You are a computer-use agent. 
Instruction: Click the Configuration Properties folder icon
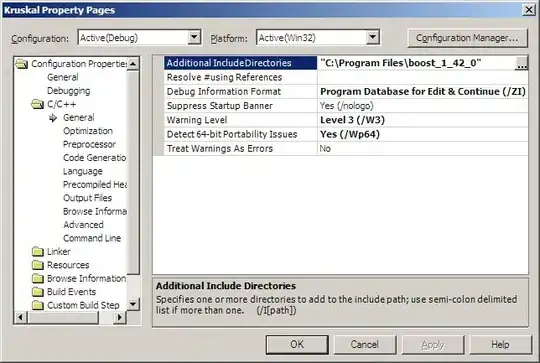pyautogui.click(x=22, y=64)
